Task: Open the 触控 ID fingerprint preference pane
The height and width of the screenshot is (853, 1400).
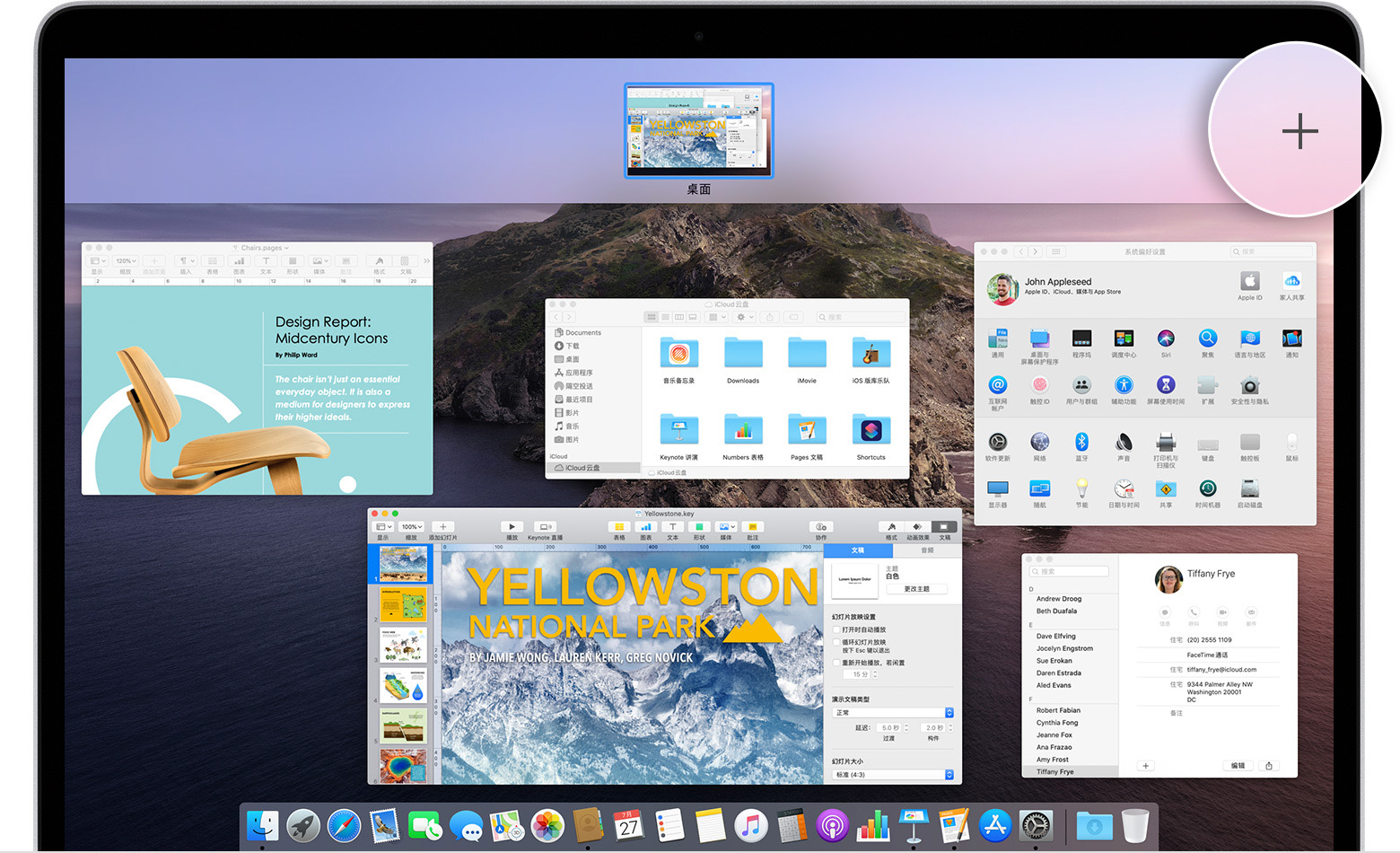Action: coord(1039,385)
